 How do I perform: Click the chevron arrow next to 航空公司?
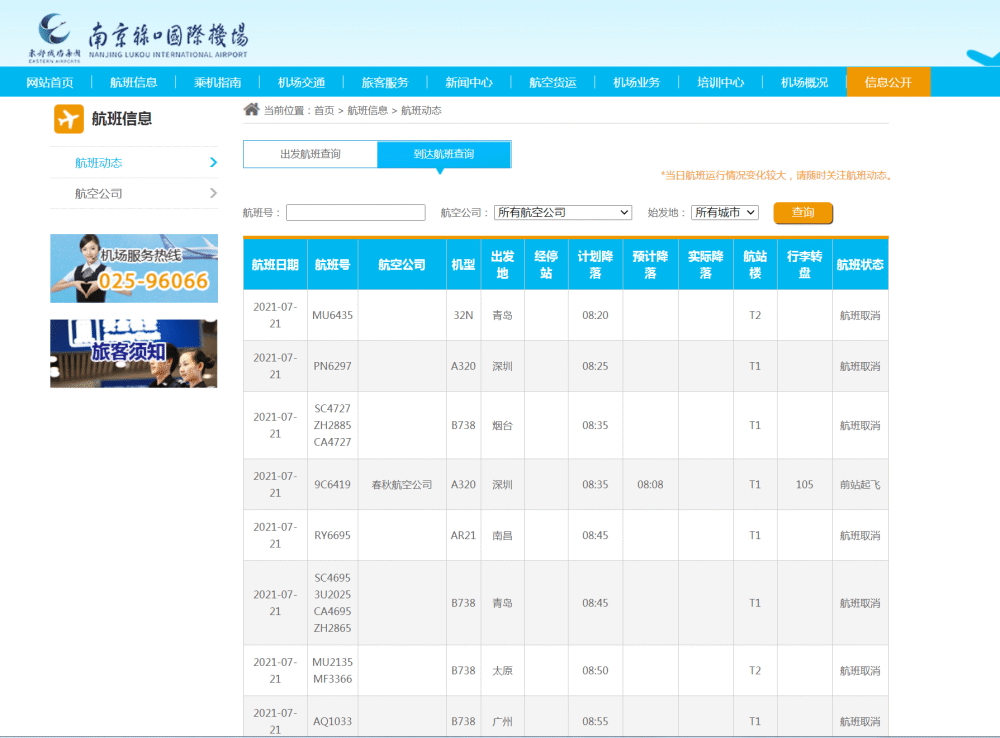tap(213, 193)
